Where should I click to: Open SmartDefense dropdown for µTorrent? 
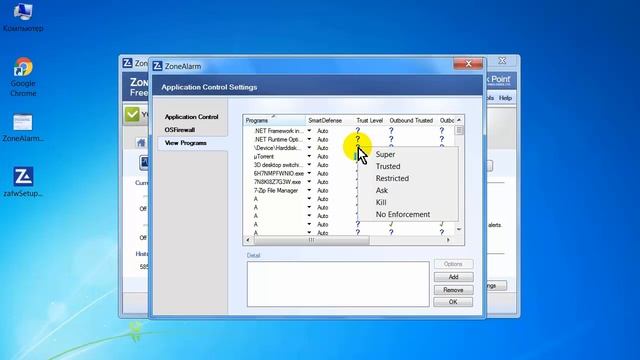click(x=309, y=156)
